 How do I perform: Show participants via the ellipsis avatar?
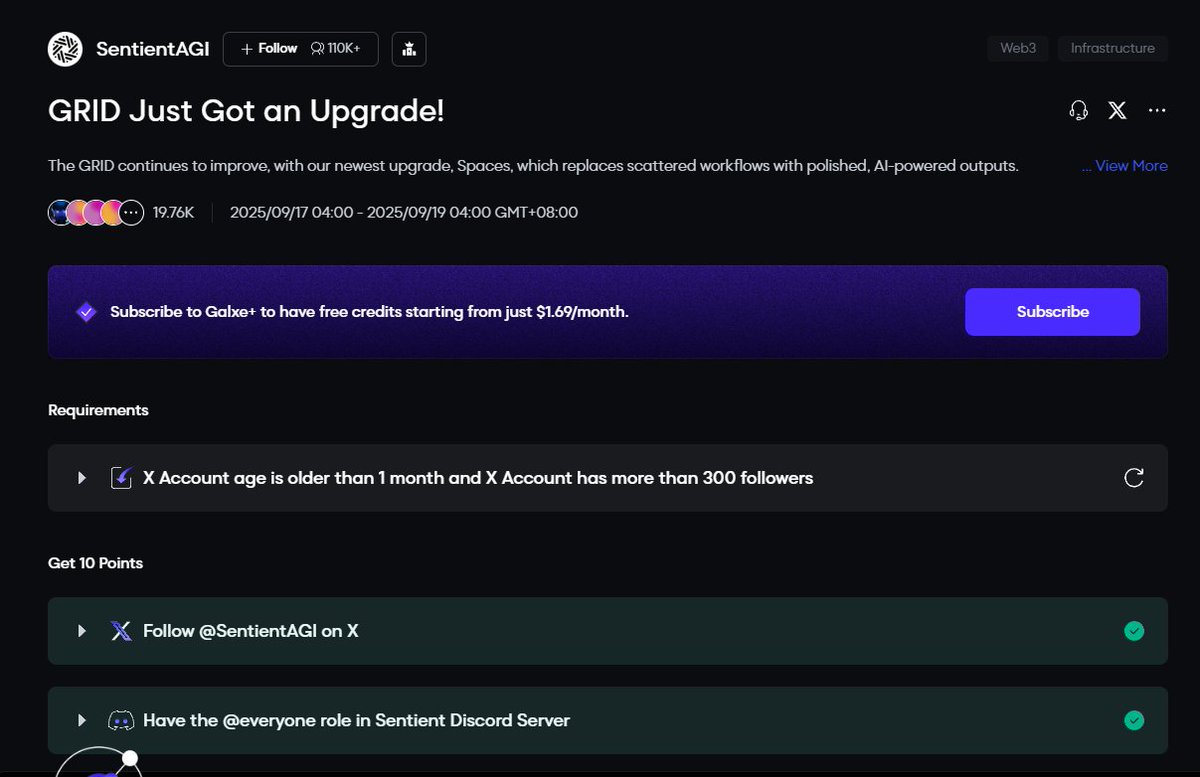click(131, 212)
